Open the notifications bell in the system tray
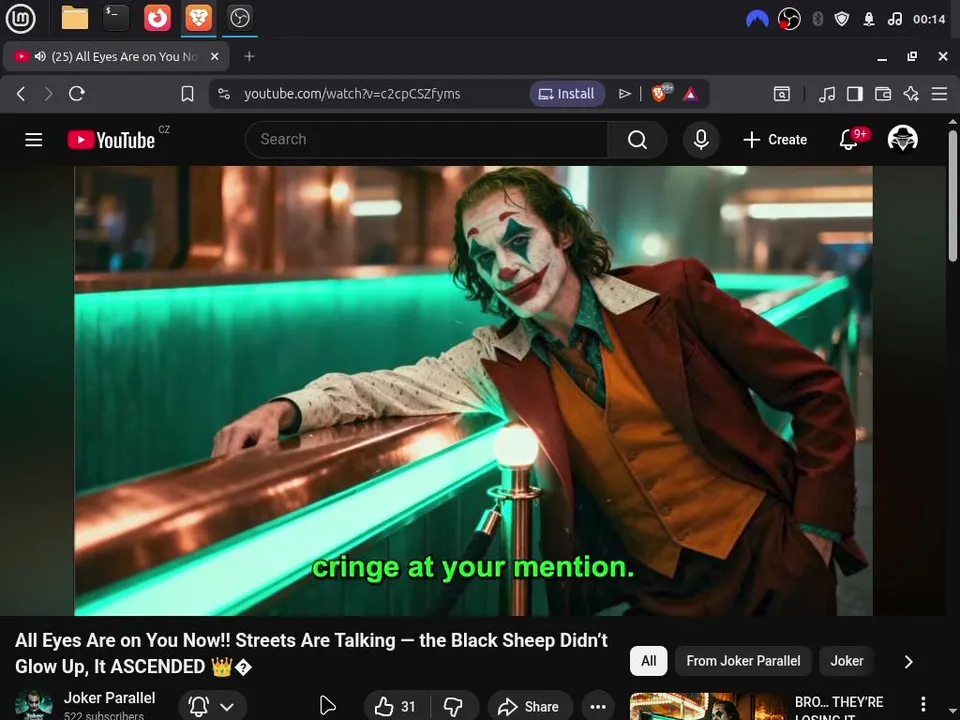 click(x=869, y=20)
